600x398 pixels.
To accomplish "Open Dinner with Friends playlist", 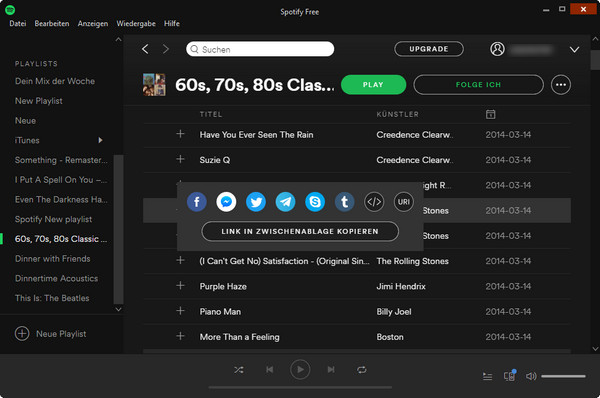I will point(53,259).
